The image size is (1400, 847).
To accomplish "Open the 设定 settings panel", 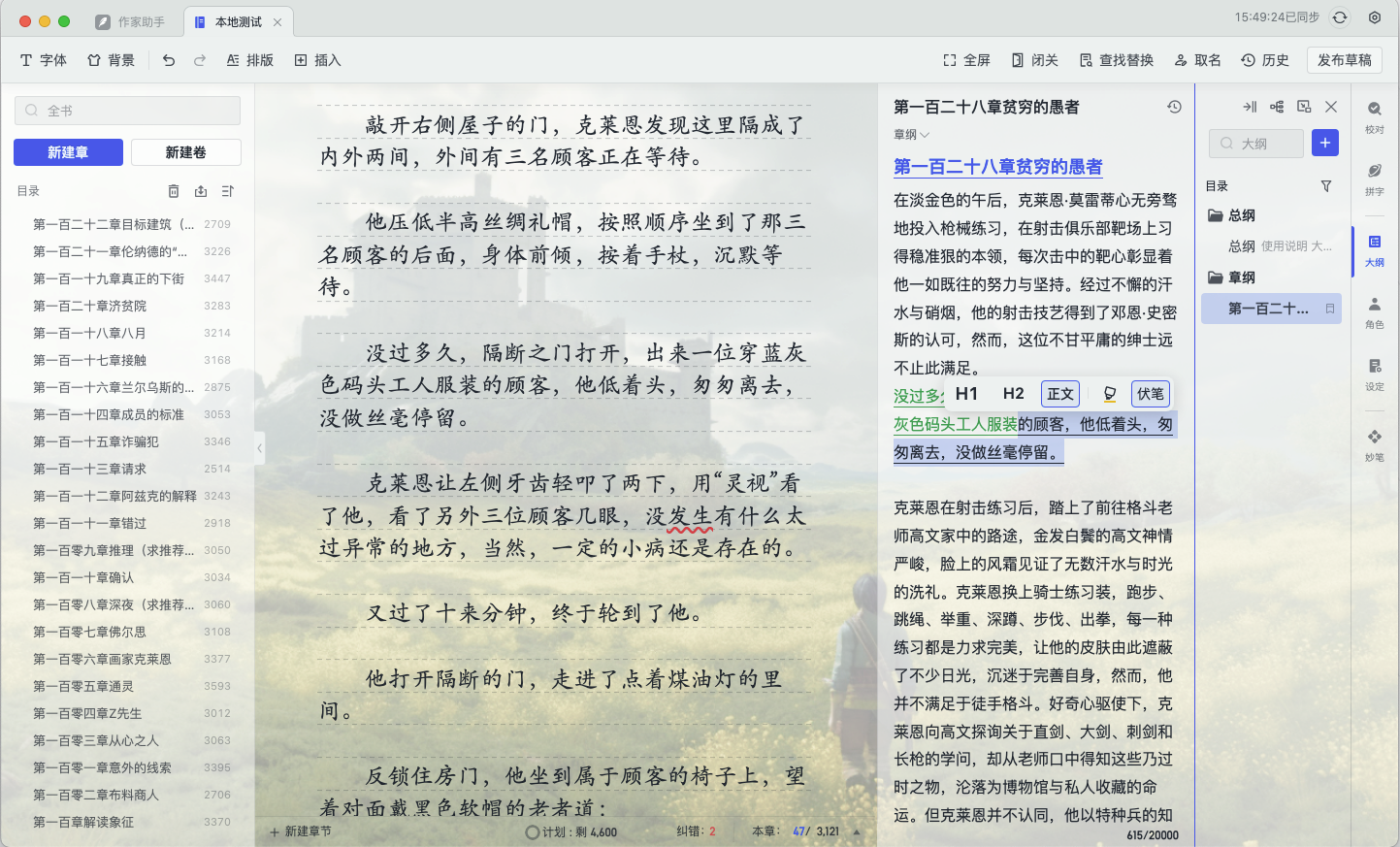I will click(x=1375, y=374).
